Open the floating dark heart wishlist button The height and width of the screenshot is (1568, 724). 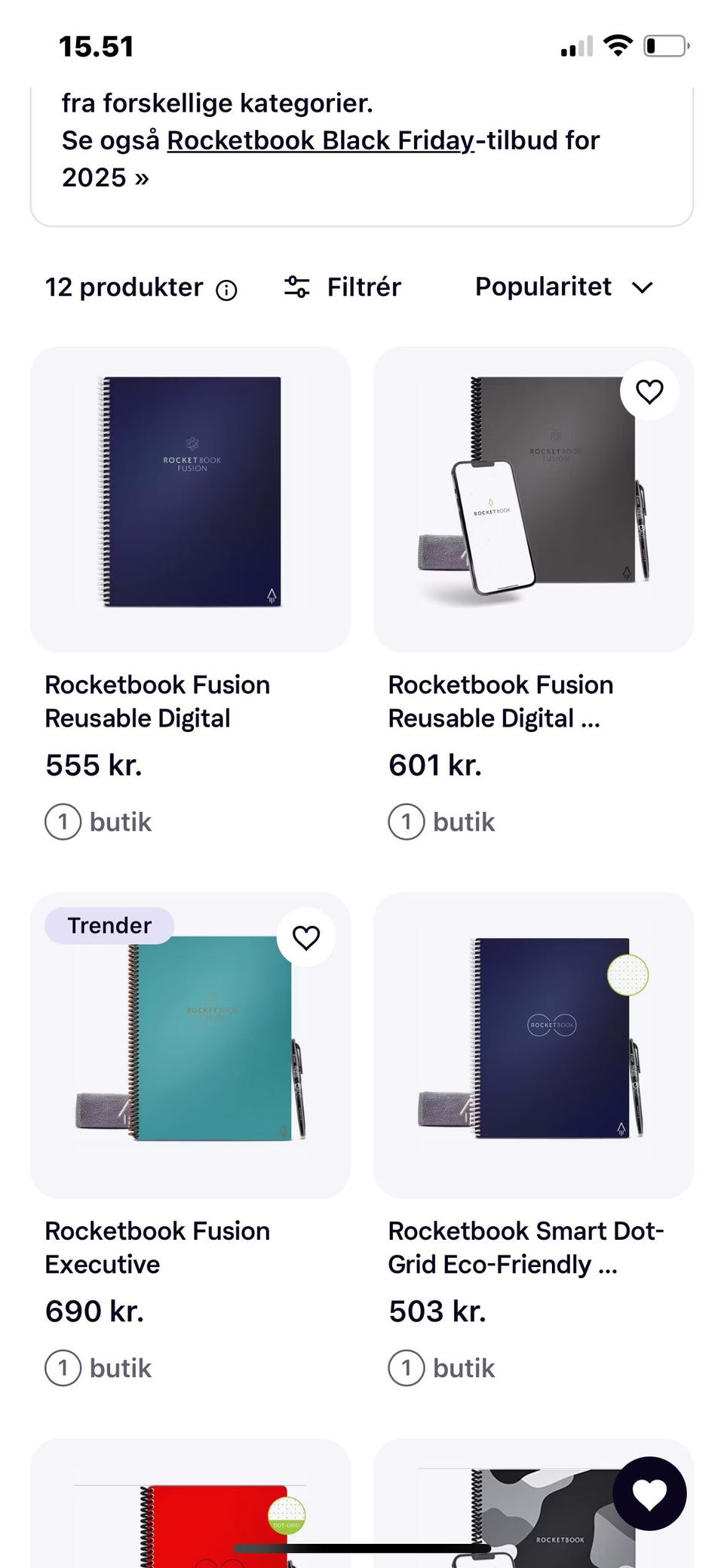click(x=649, y=1493)
